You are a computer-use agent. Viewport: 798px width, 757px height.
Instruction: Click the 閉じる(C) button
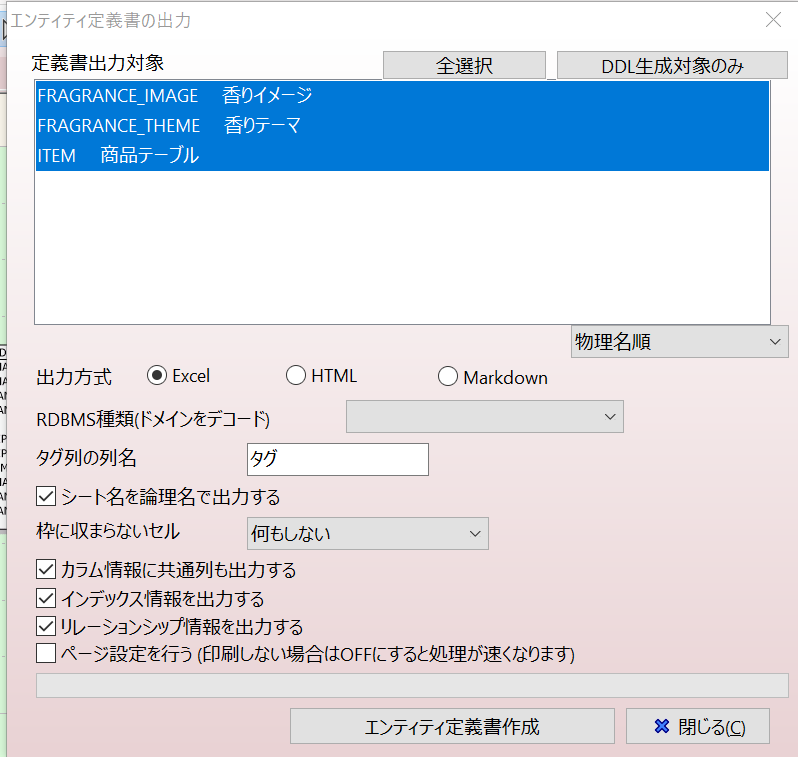698,726
